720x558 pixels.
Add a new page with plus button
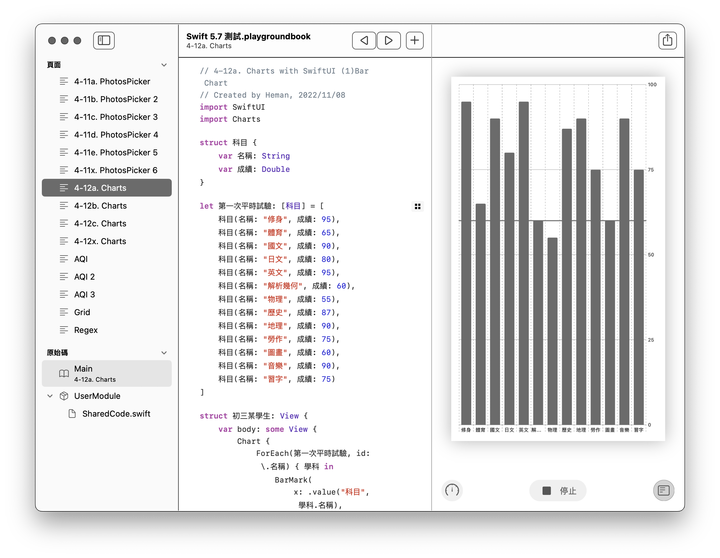click(415, 40)
